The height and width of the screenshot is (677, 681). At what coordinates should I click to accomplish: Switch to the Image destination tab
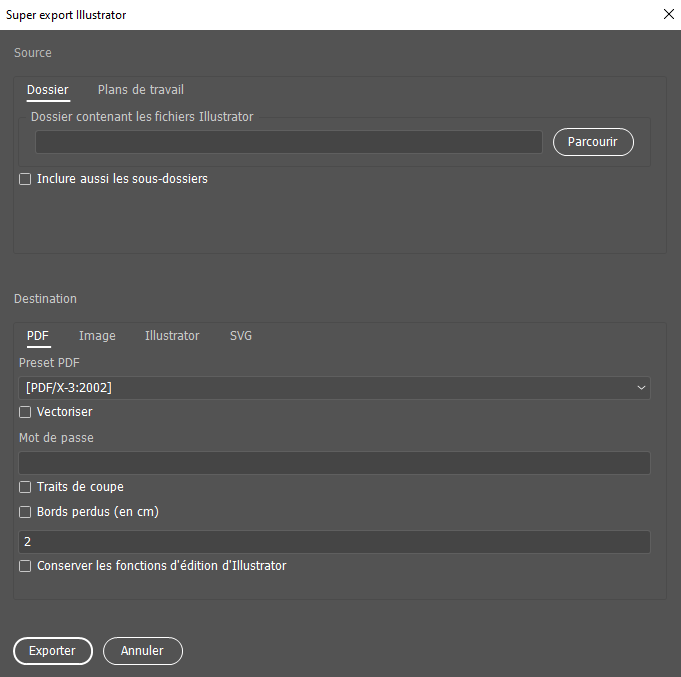97,336
